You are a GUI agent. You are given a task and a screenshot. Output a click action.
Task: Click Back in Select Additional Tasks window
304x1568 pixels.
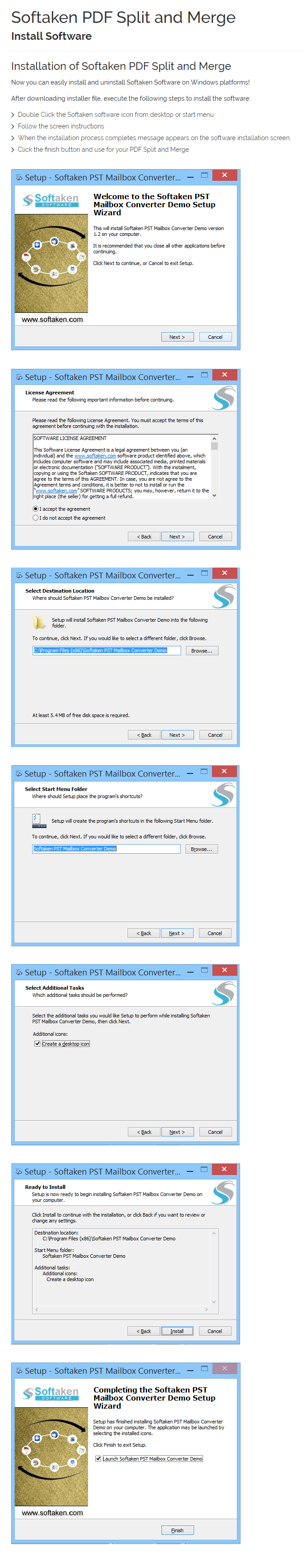pos(144,1132)
